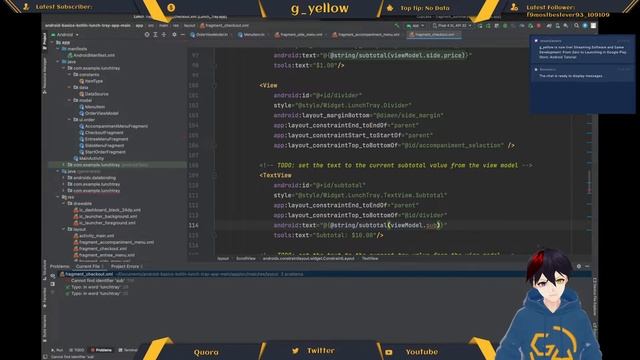Click the Problems button in bottom bar

tap(101, 350)
